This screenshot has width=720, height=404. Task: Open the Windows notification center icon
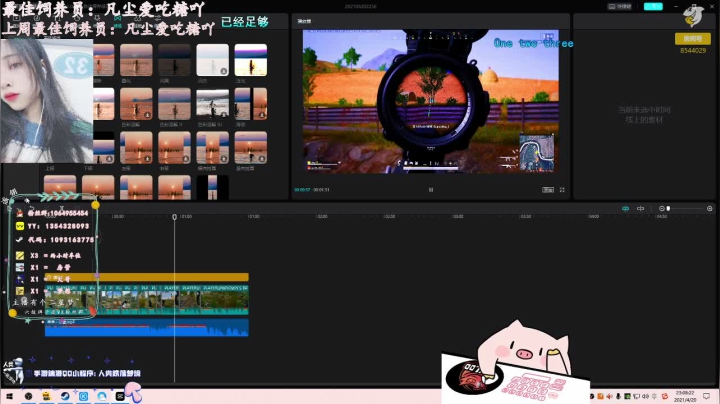point(706,396)
